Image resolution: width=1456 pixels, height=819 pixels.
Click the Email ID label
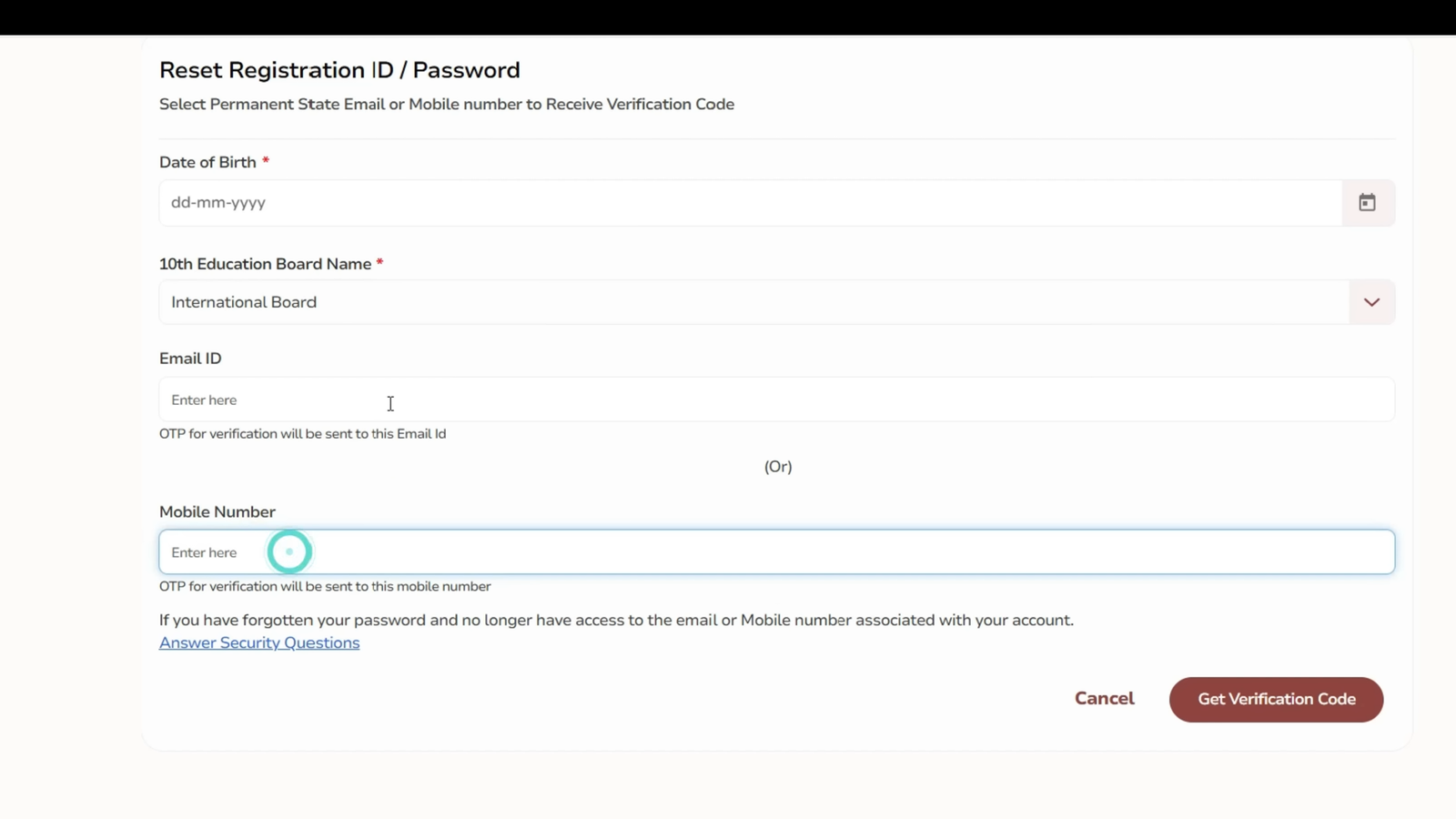[x=190, y=359]
